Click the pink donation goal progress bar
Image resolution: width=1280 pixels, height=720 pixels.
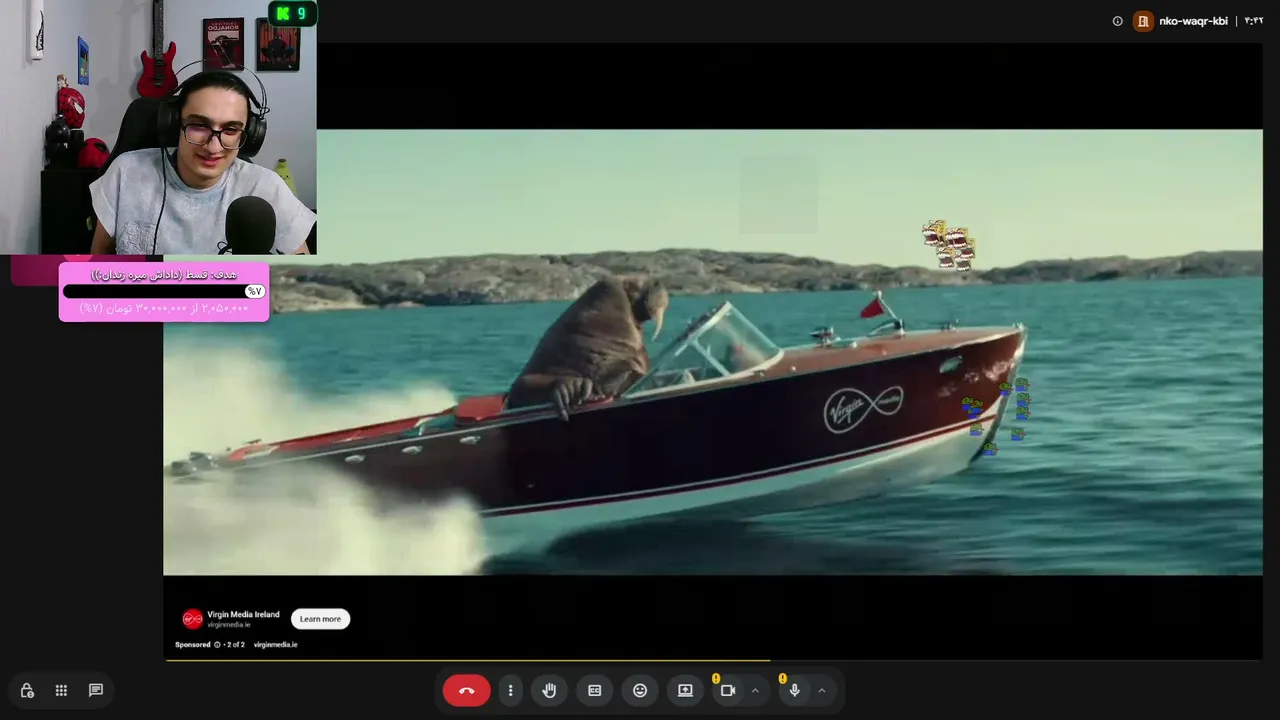tap(164, 291)
